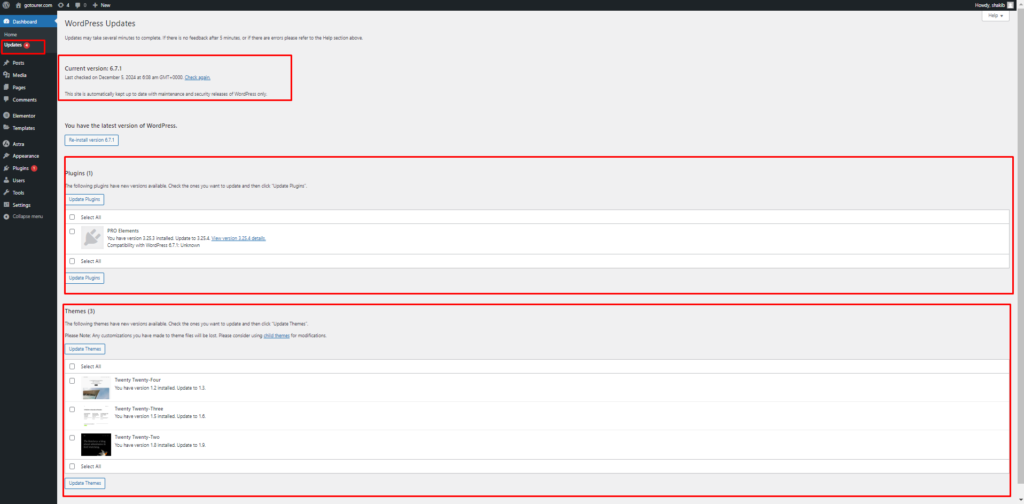Tick the top Select All checkbox in Plugins
This screenshot has width=1024, height=504.
pos(72,217)
